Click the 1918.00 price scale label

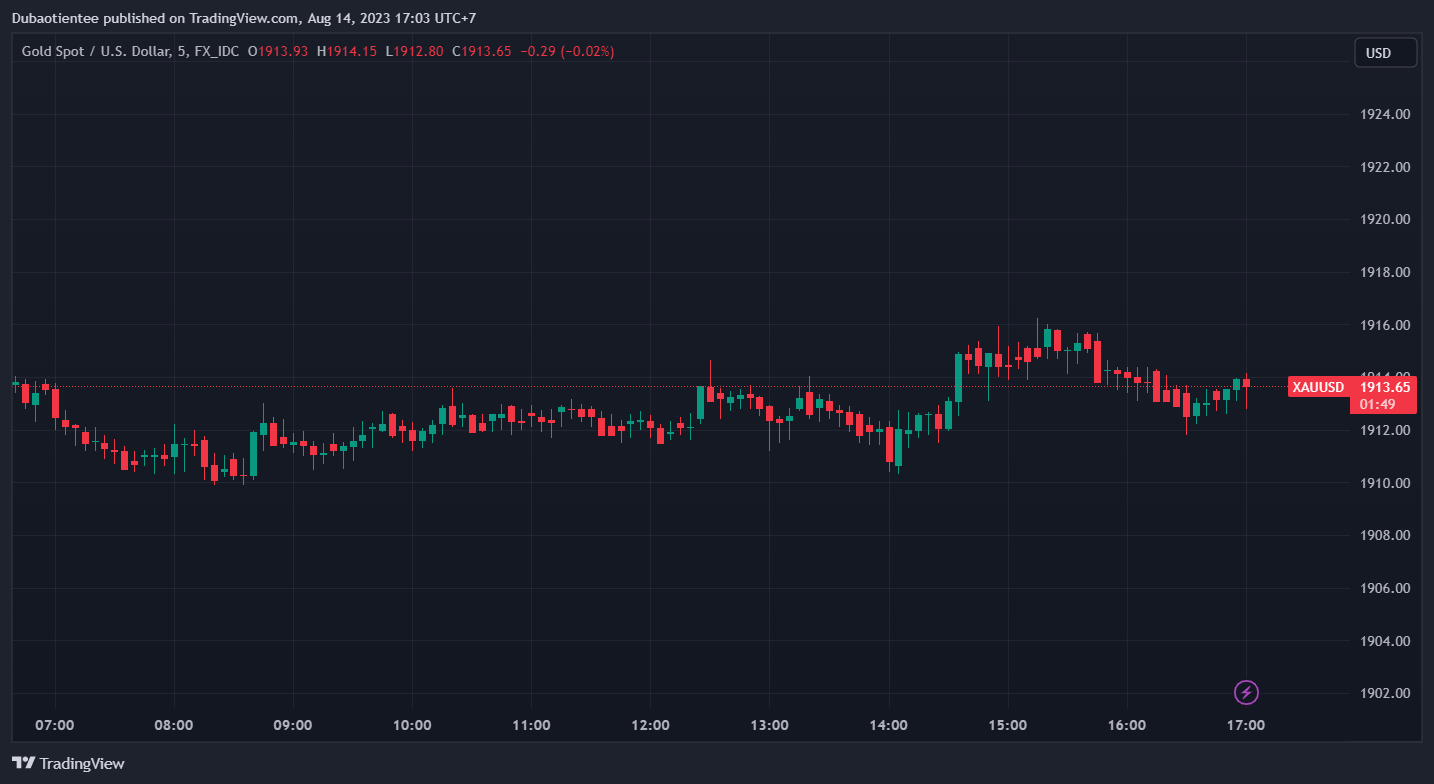click(1386, 272)
